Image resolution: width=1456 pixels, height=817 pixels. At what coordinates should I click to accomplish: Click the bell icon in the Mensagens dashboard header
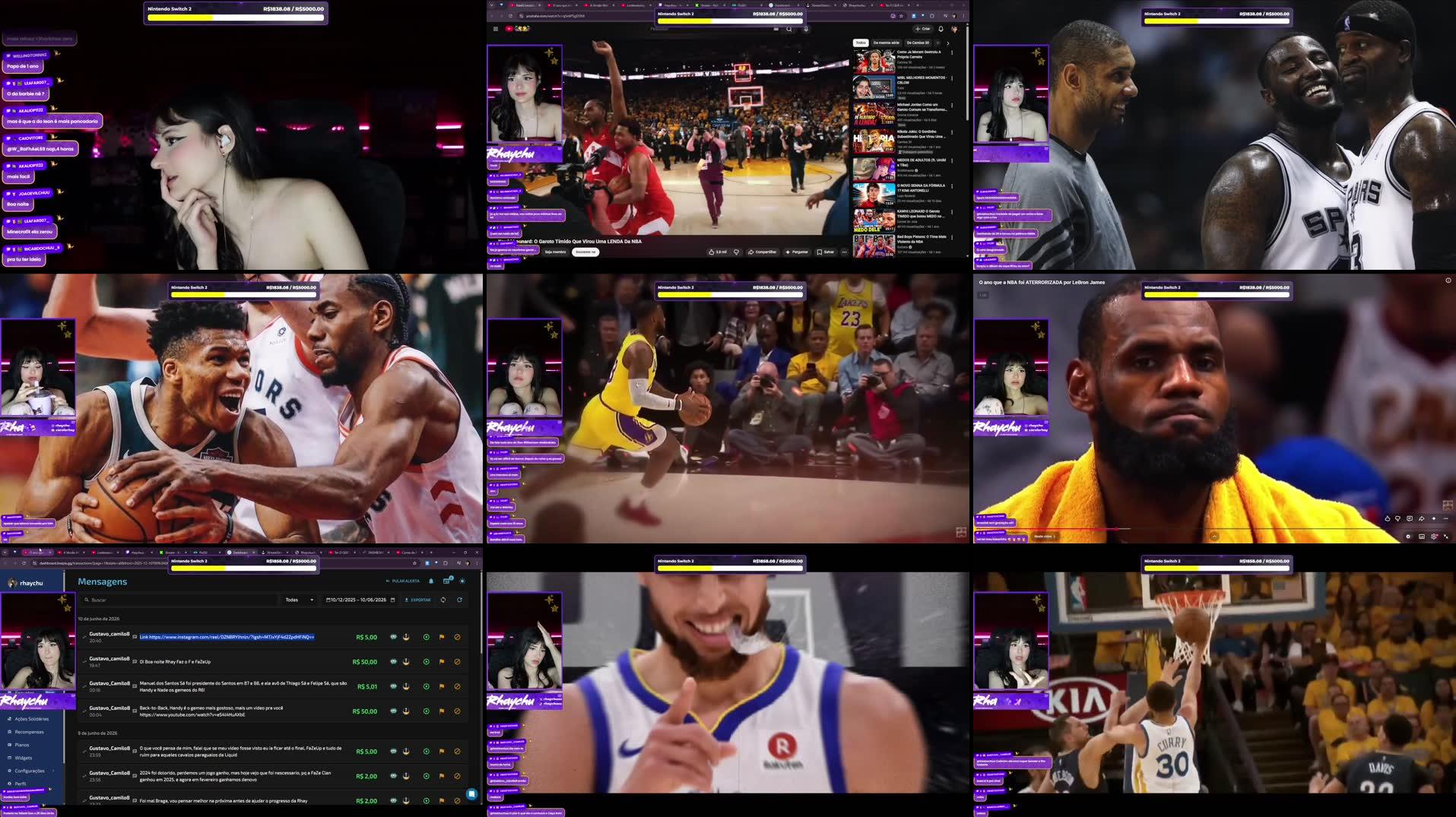(431, 581)
